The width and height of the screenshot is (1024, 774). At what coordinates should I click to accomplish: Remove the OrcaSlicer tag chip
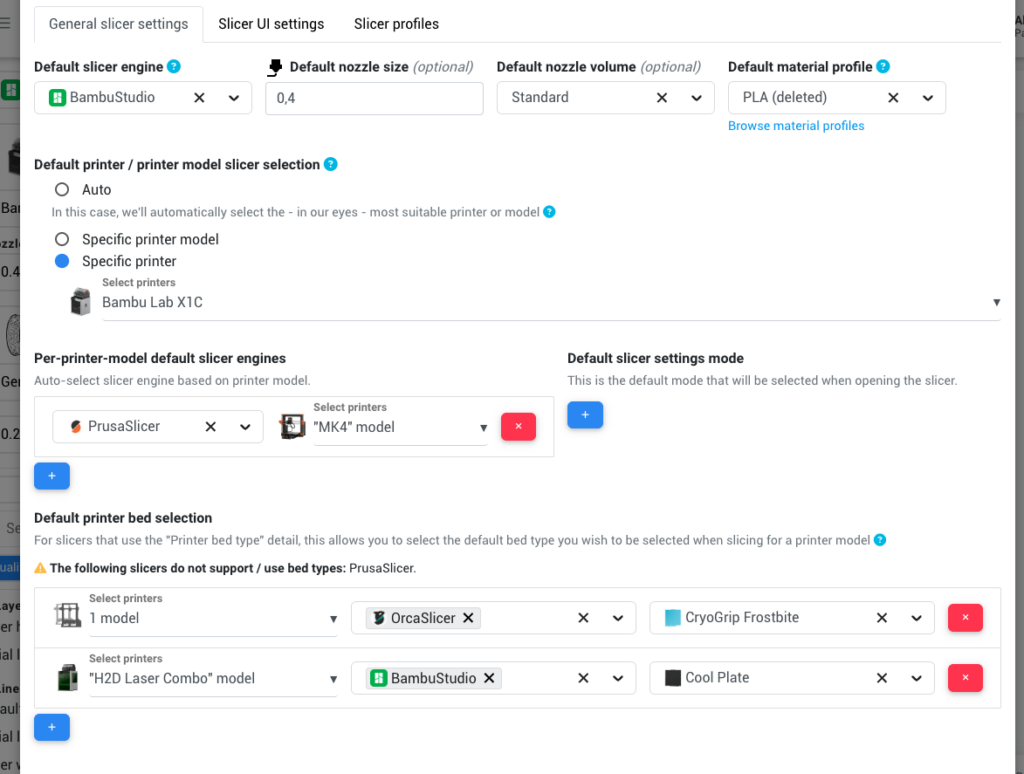coord(468,618)
